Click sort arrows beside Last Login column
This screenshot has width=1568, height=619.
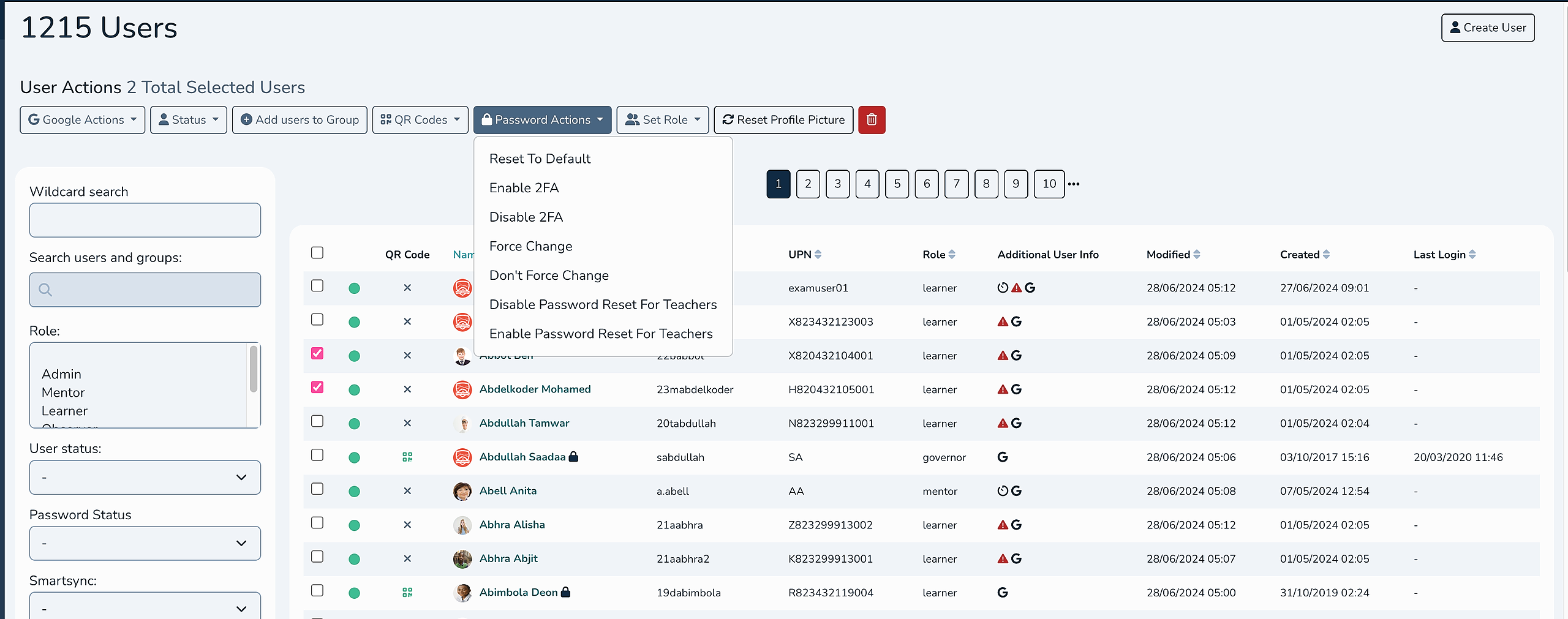click(1472, 255)
